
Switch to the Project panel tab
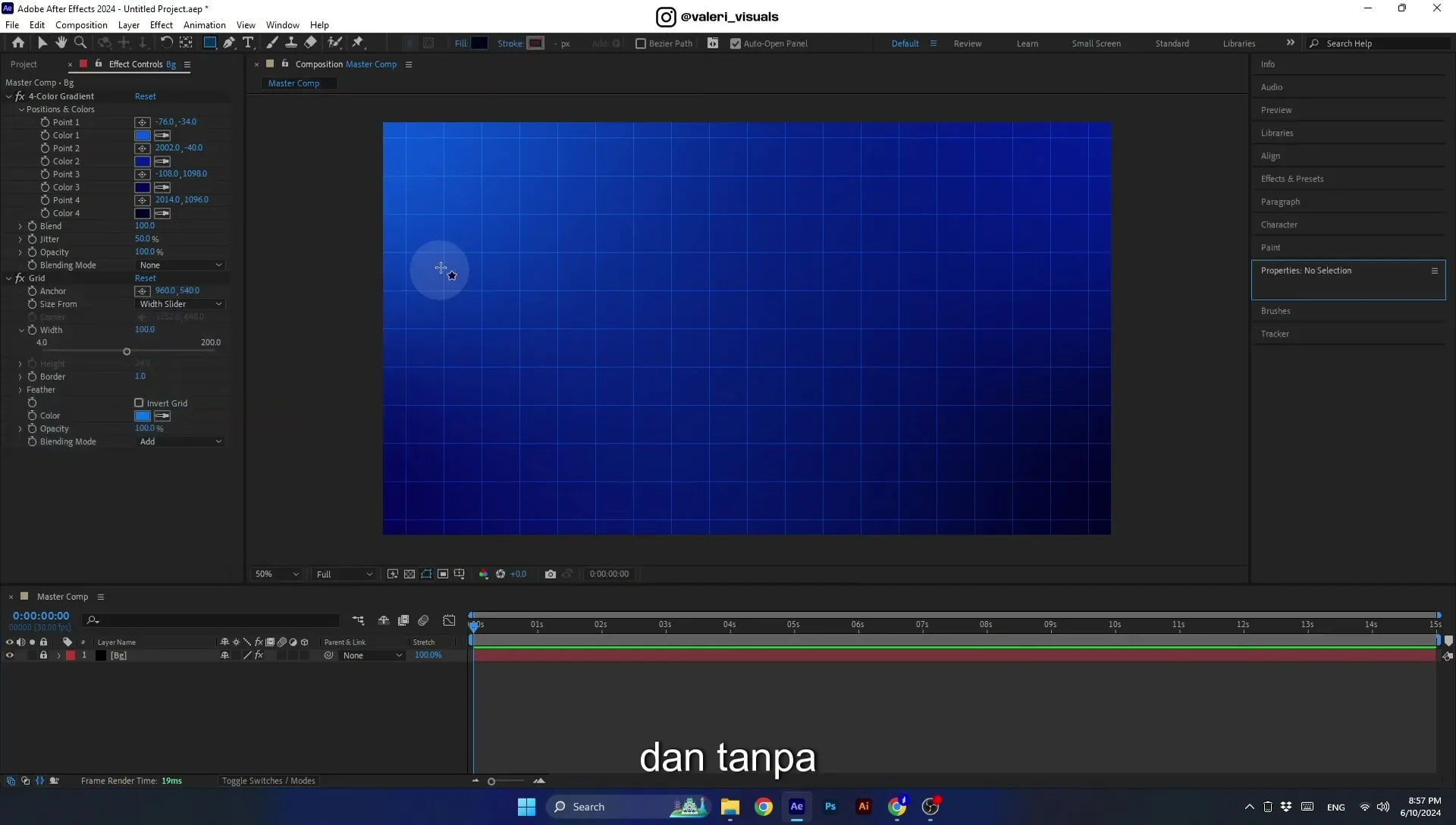24,64
